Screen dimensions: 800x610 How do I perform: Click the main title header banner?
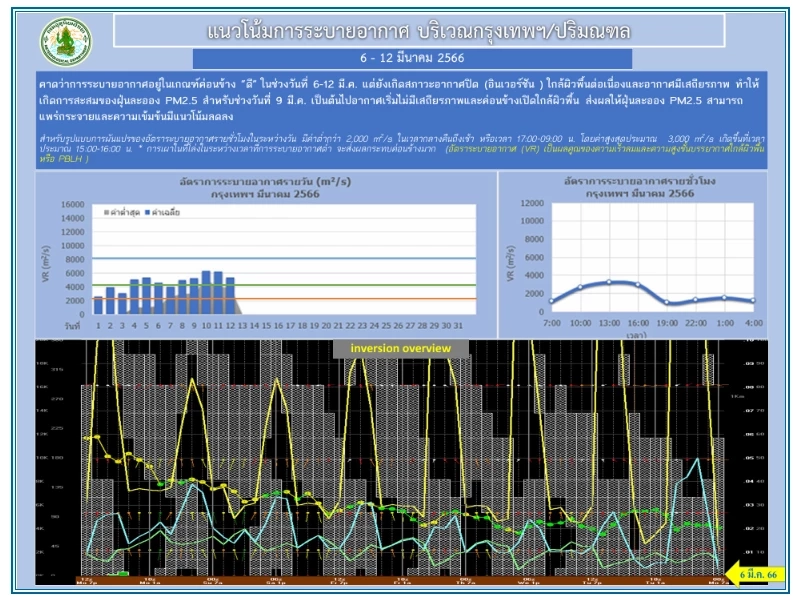click(x=419, y=30)
